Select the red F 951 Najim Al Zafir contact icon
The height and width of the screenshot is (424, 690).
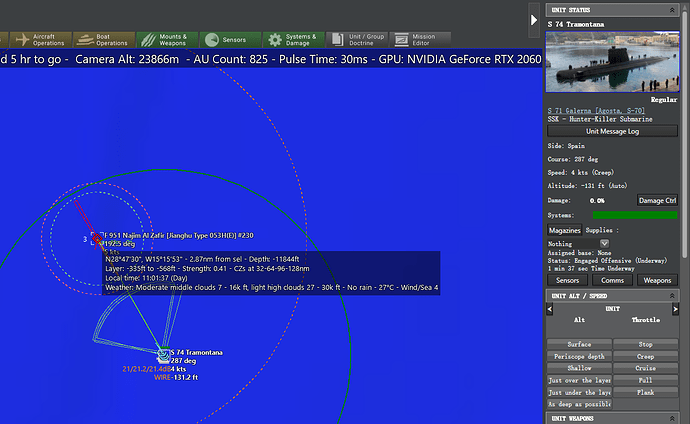(x=97, y=238)
